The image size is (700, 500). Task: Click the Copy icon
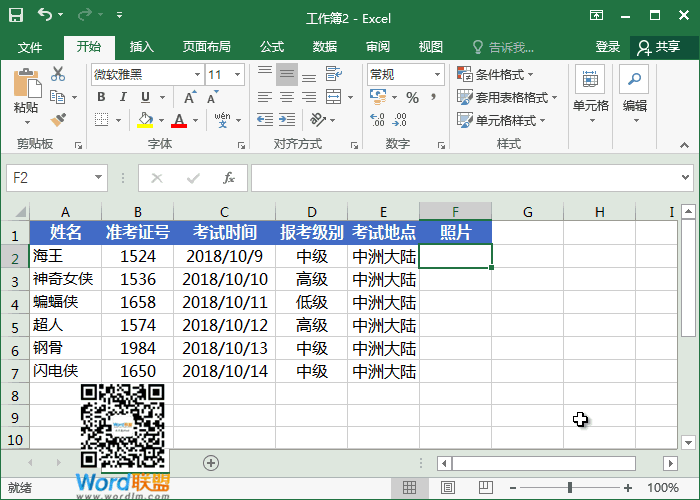point(58,97)
